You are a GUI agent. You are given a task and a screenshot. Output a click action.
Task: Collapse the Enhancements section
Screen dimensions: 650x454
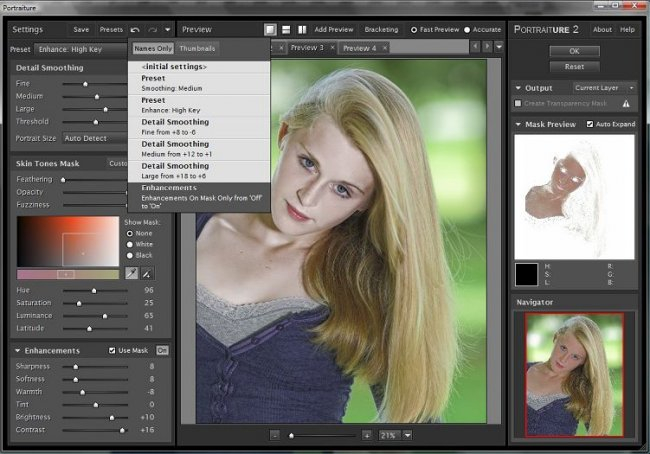pyautogui.click(x=19, y=351)
